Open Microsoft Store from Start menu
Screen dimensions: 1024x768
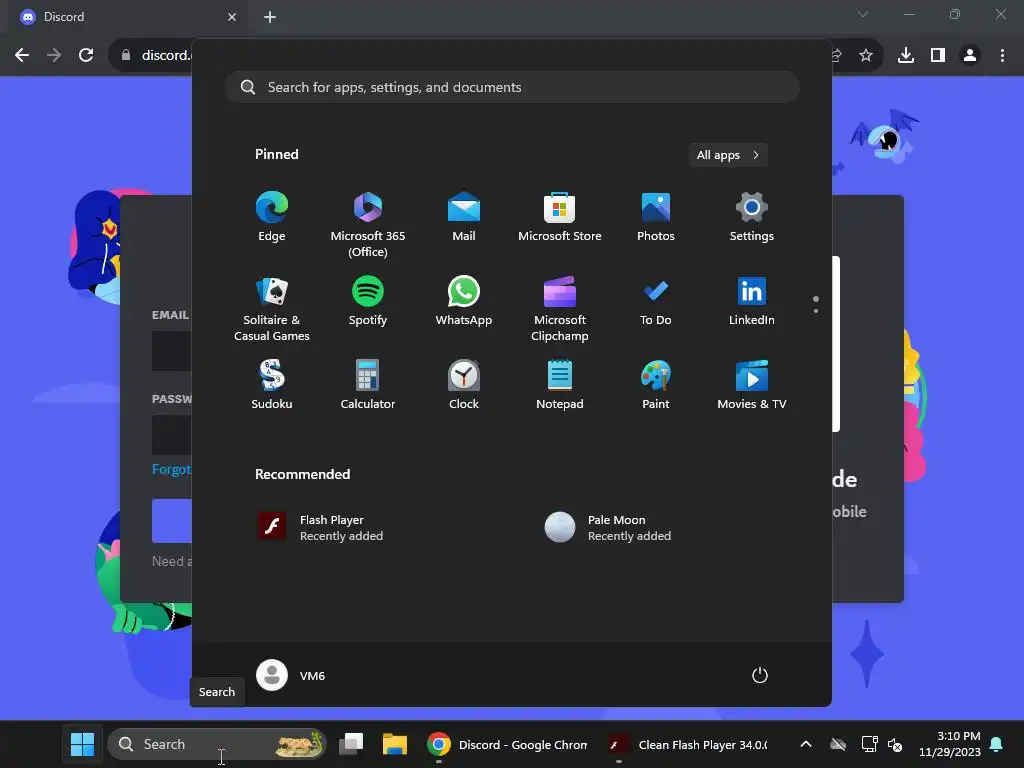[560, 217]
